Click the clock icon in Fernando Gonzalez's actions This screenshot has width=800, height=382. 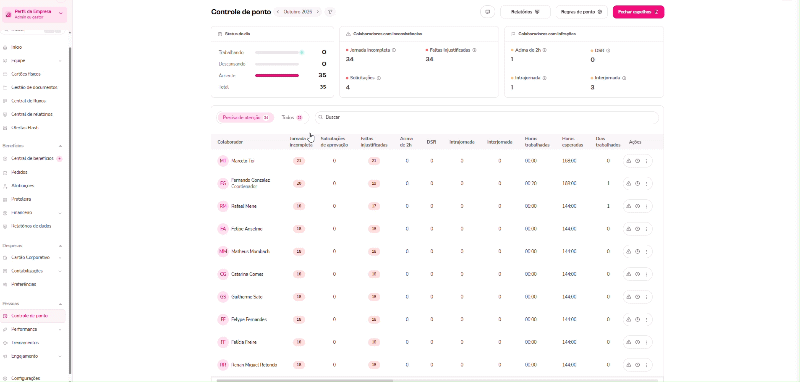tap(638, 183)
